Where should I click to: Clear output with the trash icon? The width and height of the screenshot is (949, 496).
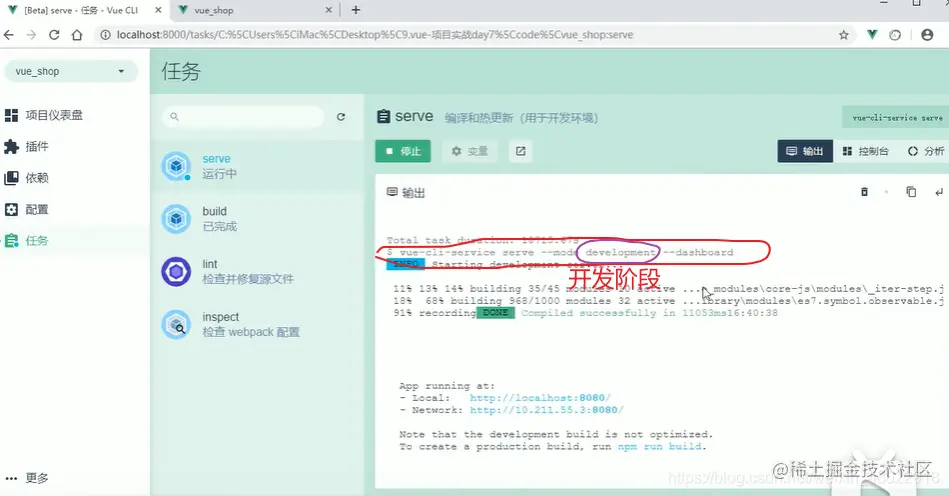[864, 192]
